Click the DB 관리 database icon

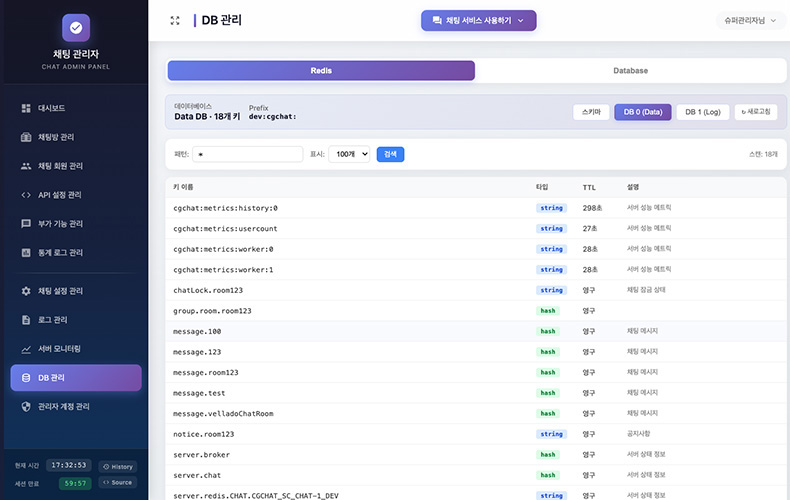click(26, 378)
